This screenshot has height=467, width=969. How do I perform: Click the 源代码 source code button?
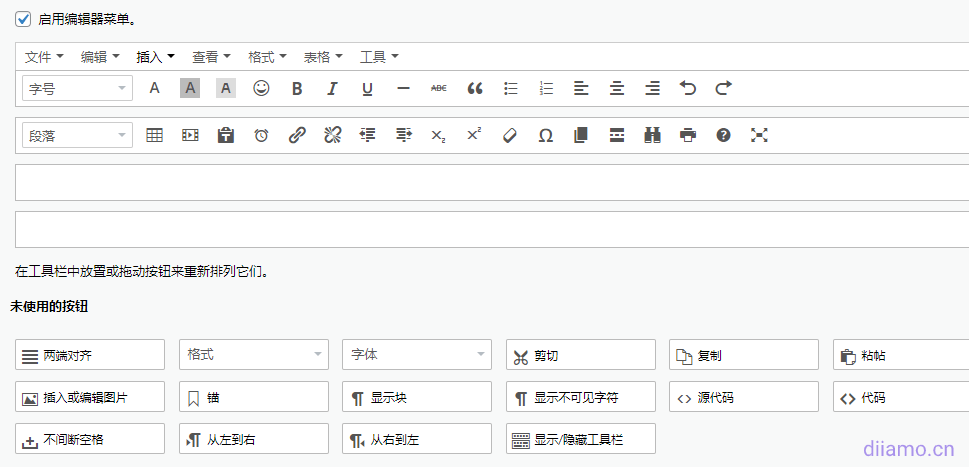pos(743,397)
